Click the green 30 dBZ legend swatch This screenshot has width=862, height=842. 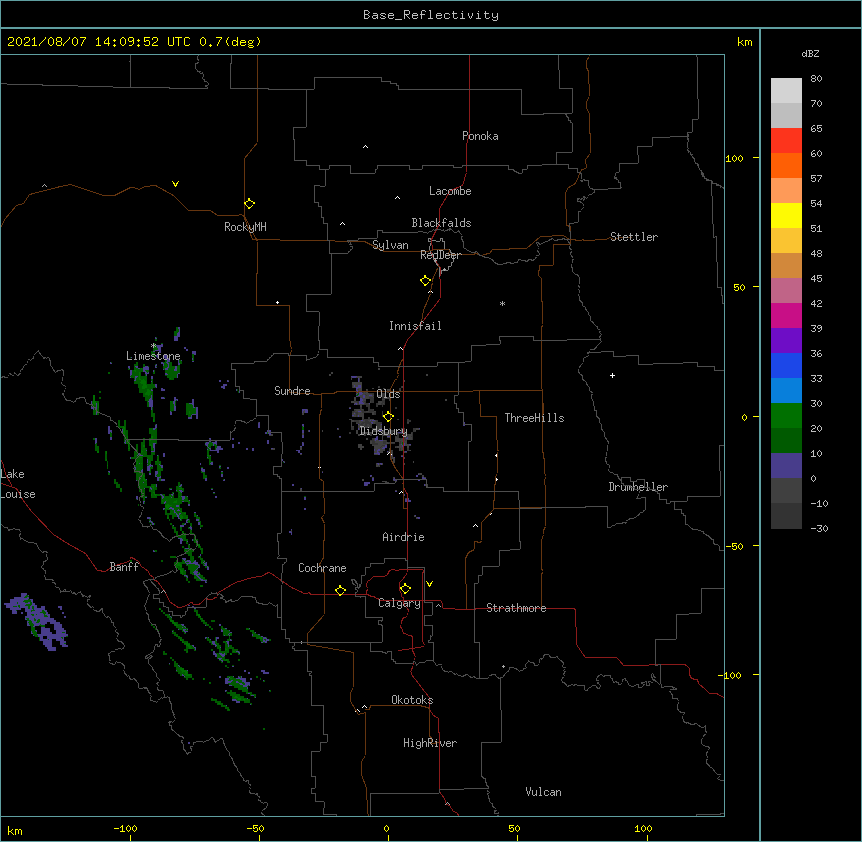click(x=786, y=416)
